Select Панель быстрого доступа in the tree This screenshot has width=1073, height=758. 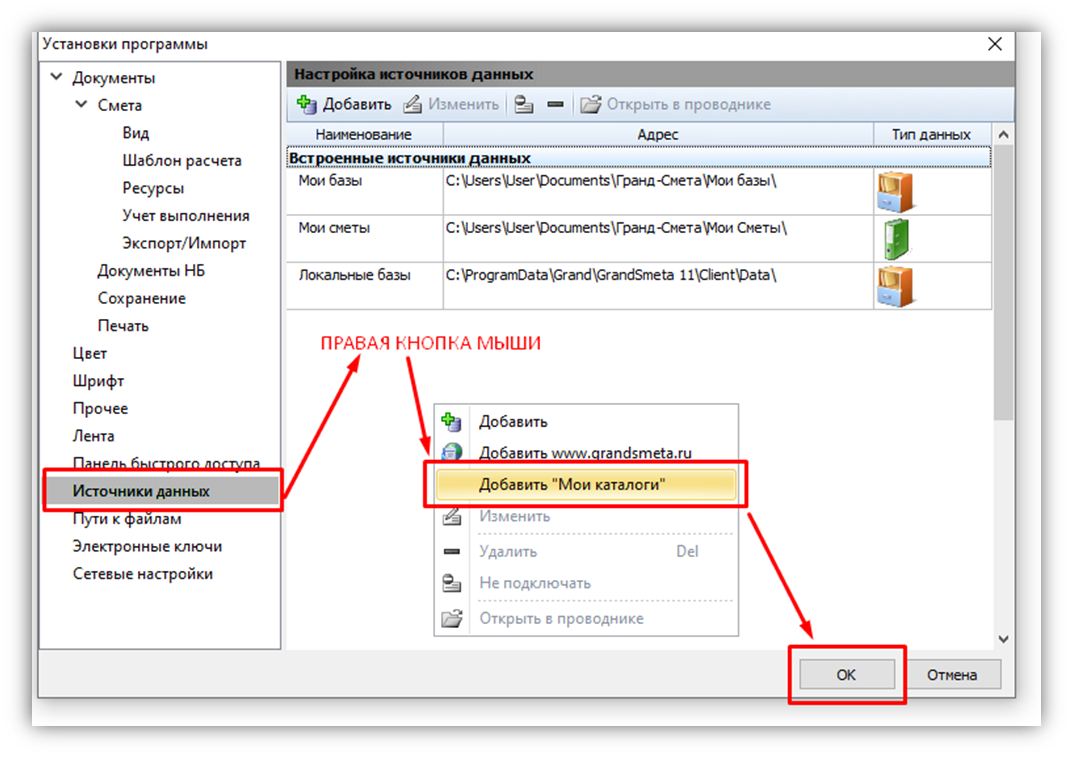pos(166,462)
